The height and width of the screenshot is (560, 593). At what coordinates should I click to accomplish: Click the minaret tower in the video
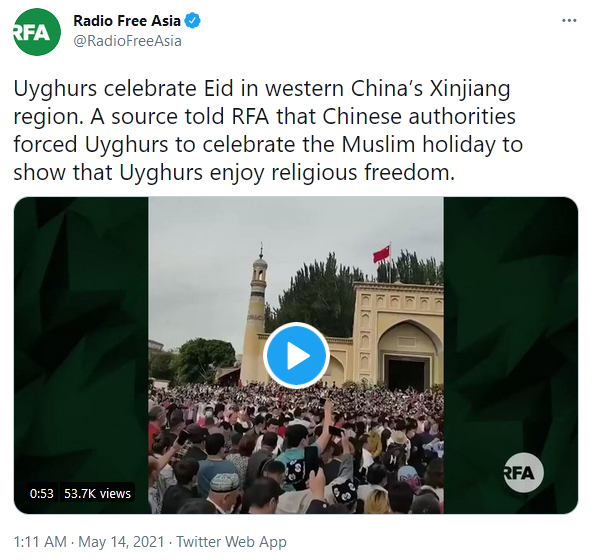pos(255,314)
